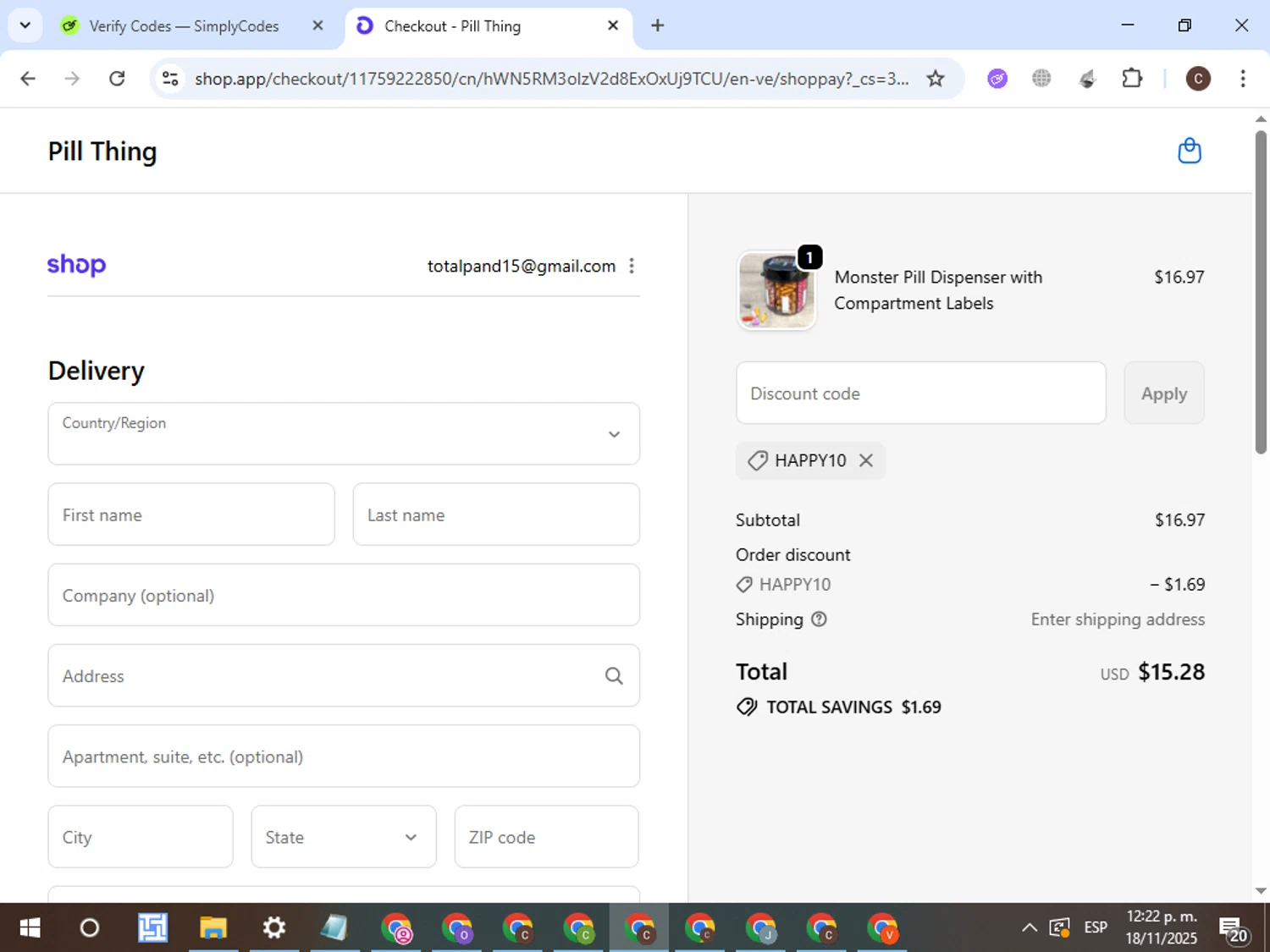Click the Enter shipping address text
1270x952 pixels.
(1118, 619)
